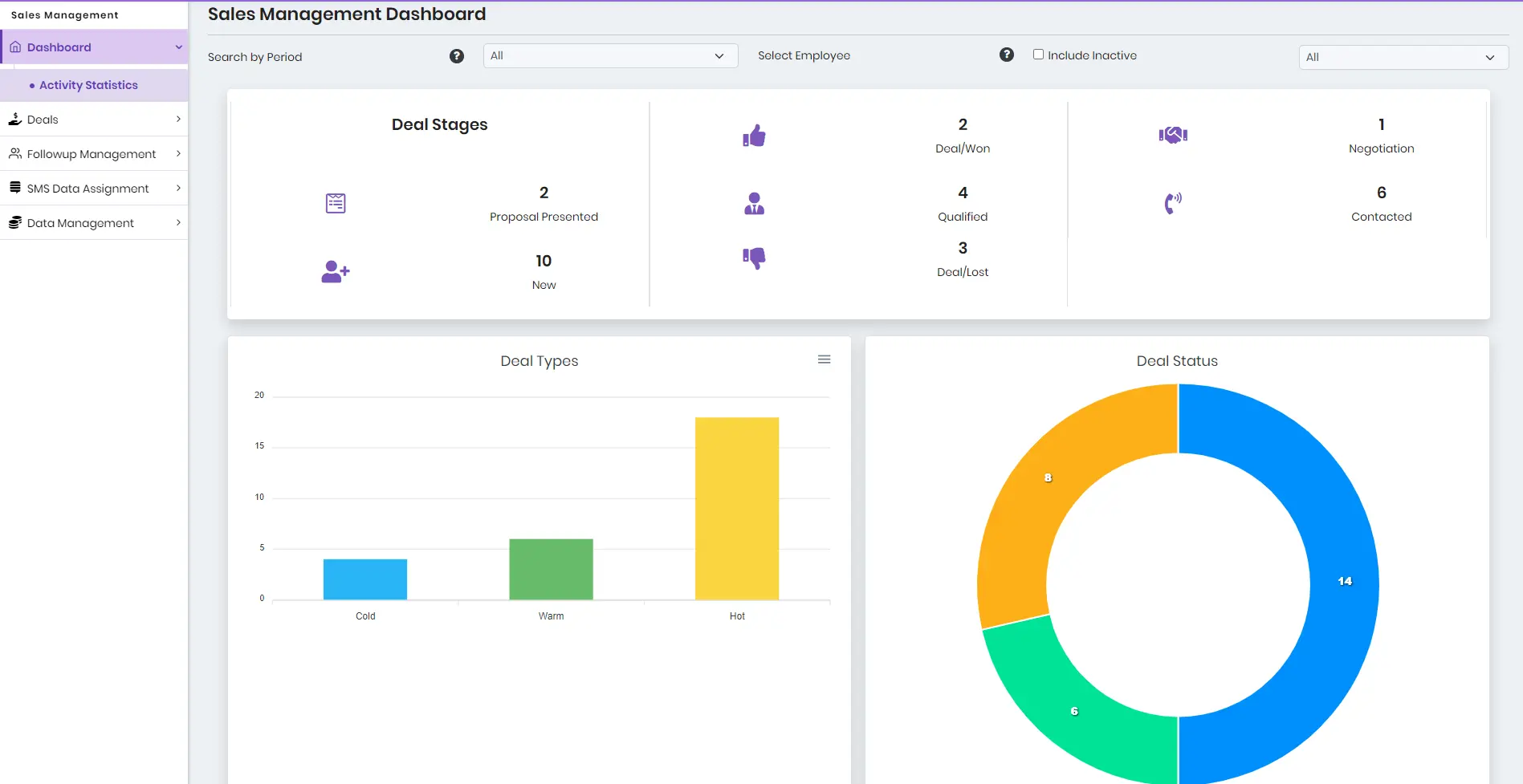The width and height of the screenshot is (1523, 784).
Task: Click the Contacted phone icon
Action: (x=1172, y=203)
